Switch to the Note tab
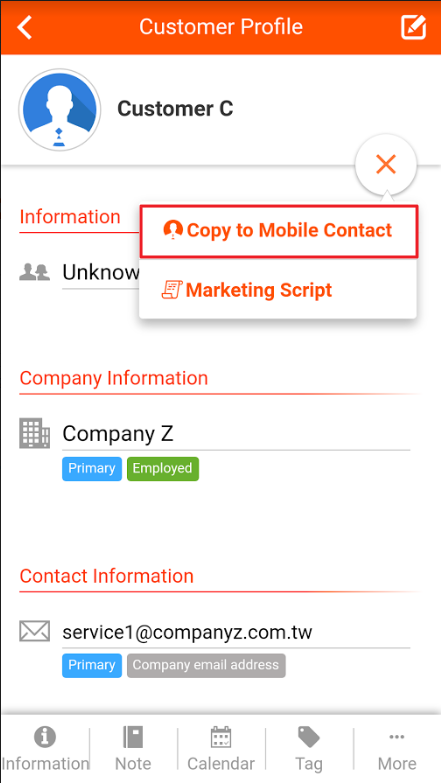Screen dimensions: 441x783 pos(133,749)
